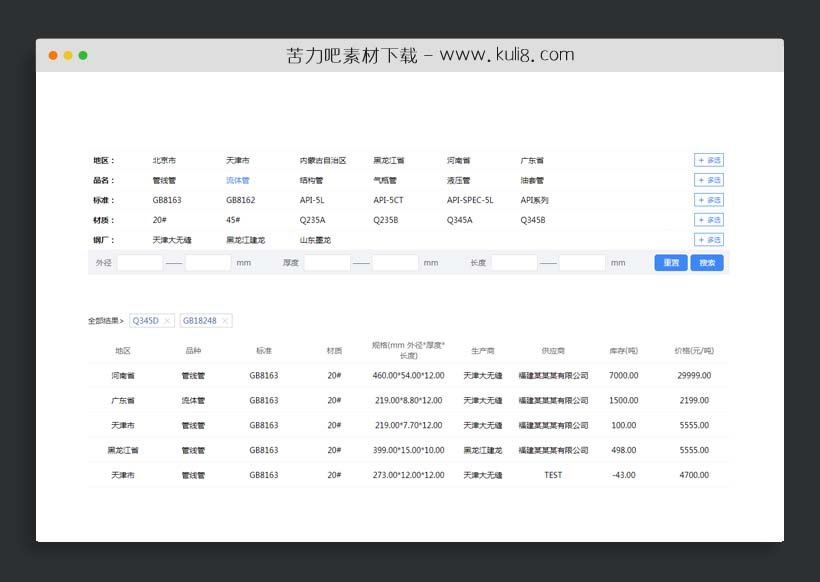This screenshot has width=820, height=582.
Task: Click the 厚度 input field
Action: 328,262
